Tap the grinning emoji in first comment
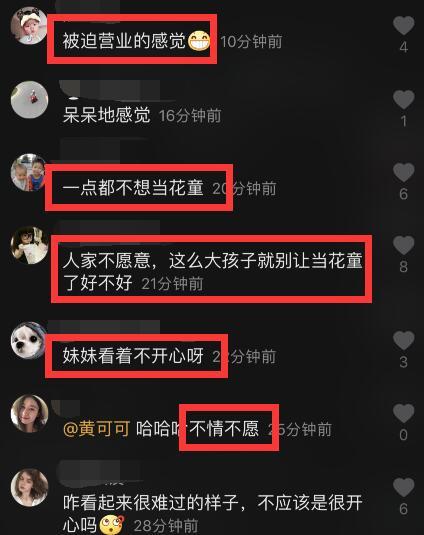 [199, 41]
